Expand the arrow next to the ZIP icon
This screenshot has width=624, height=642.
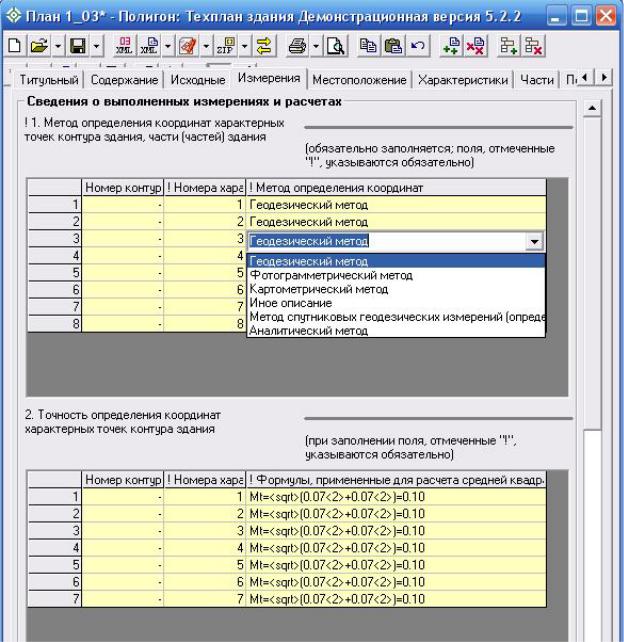[x=244, y=45]
